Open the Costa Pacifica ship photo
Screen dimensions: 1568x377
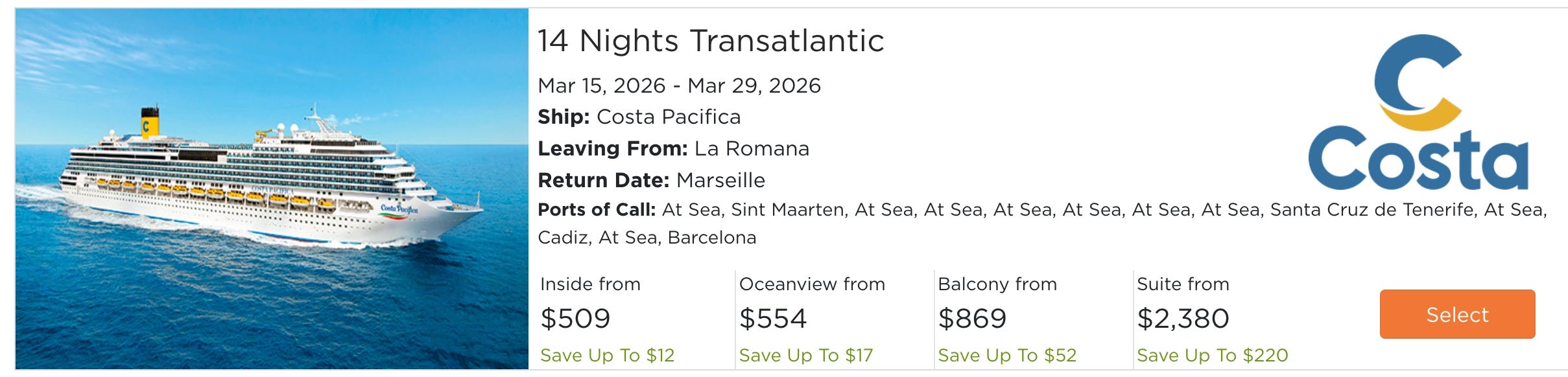[272, 188]
